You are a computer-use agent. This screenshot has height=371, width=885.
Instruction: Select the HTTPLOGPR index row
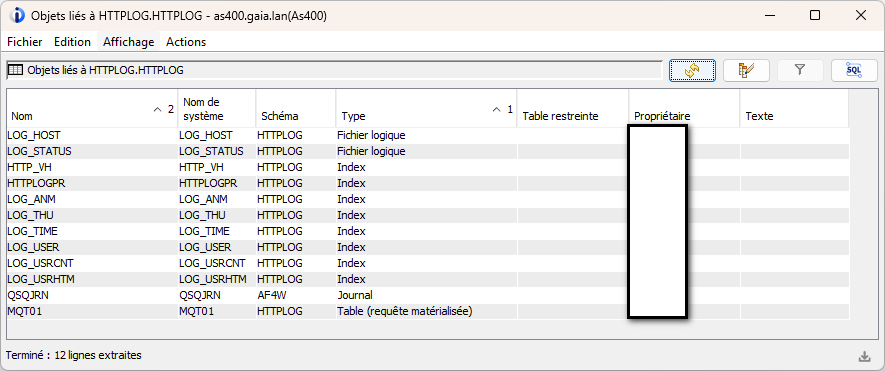[x=428, y=184]
